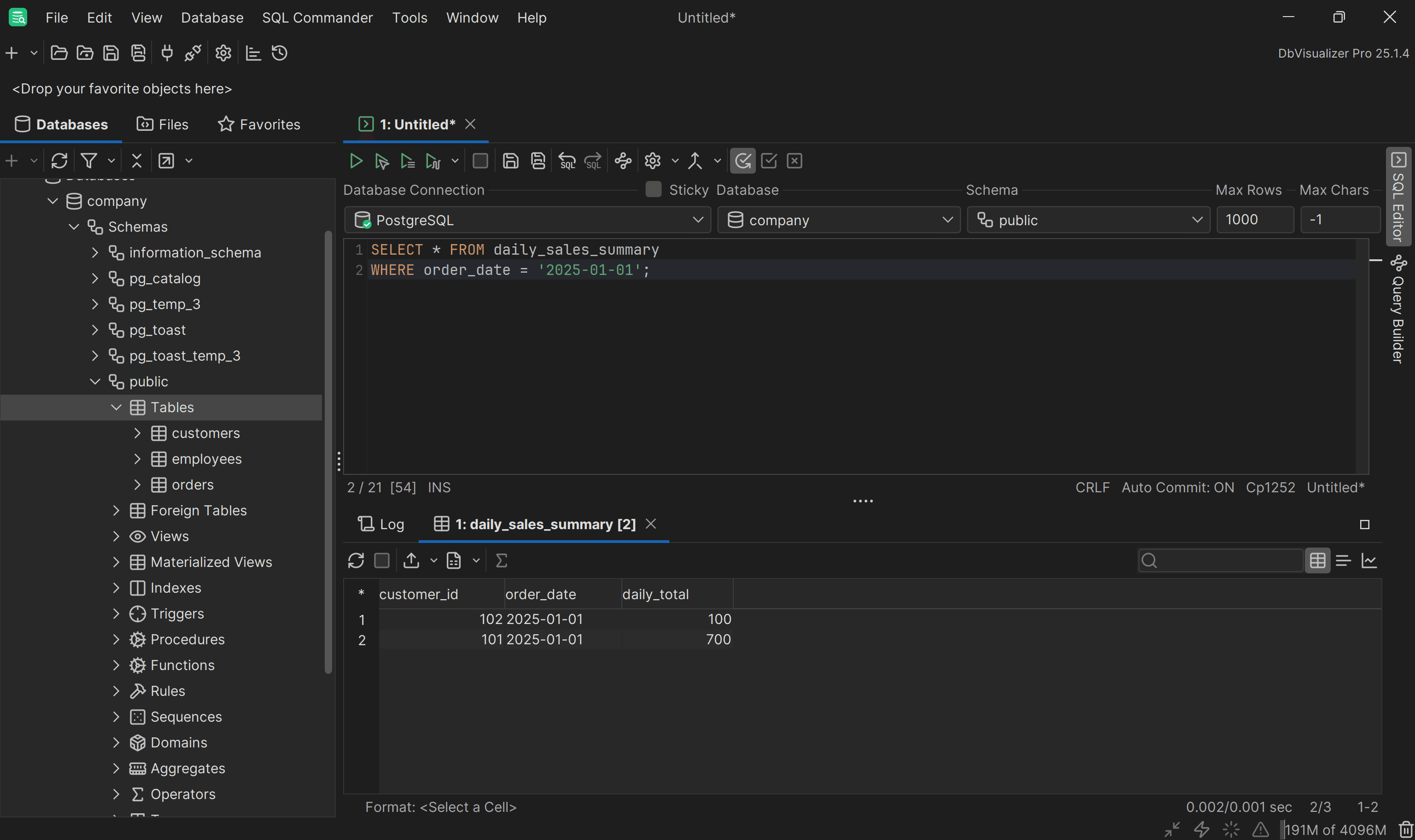This screenshot has height=840, width=1415.
Task: Click the filter icon in Databases panel
Action: click(x=89, y=161)
